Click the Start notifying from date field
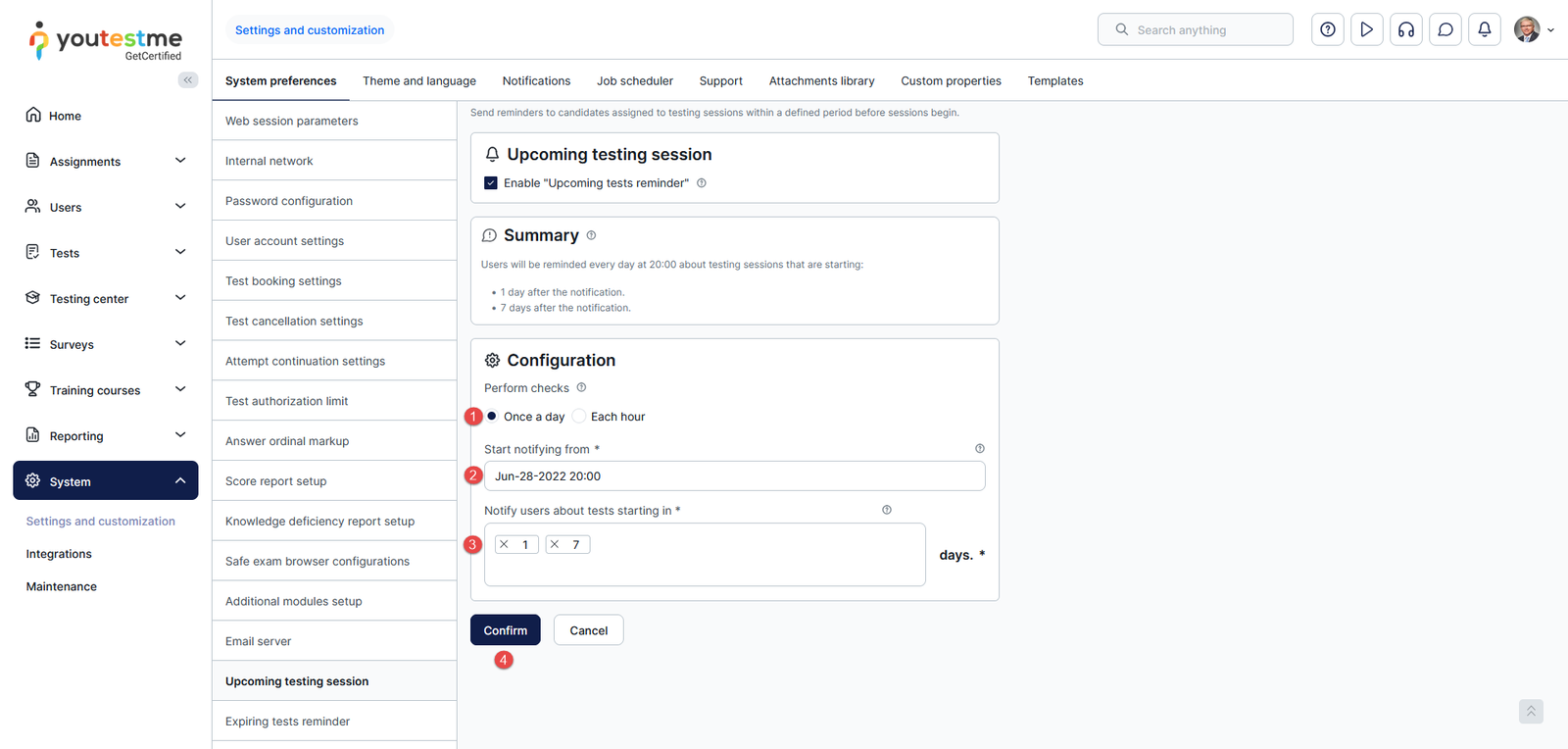Image resolution: width=1568 pixels, height=749 pixels. [734, 476]
